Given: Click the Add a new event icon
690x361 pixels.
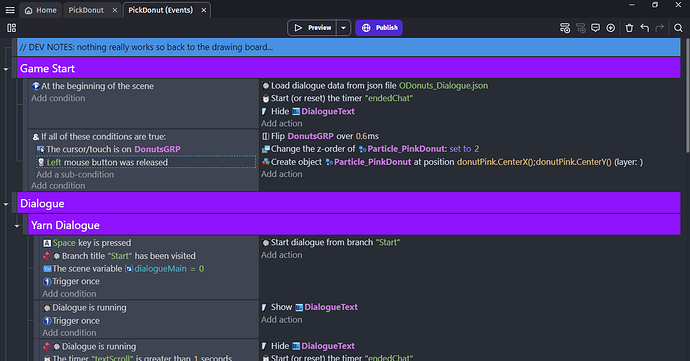Looking at the screenshot, I should pyautogui.click(x=565, y=28).
